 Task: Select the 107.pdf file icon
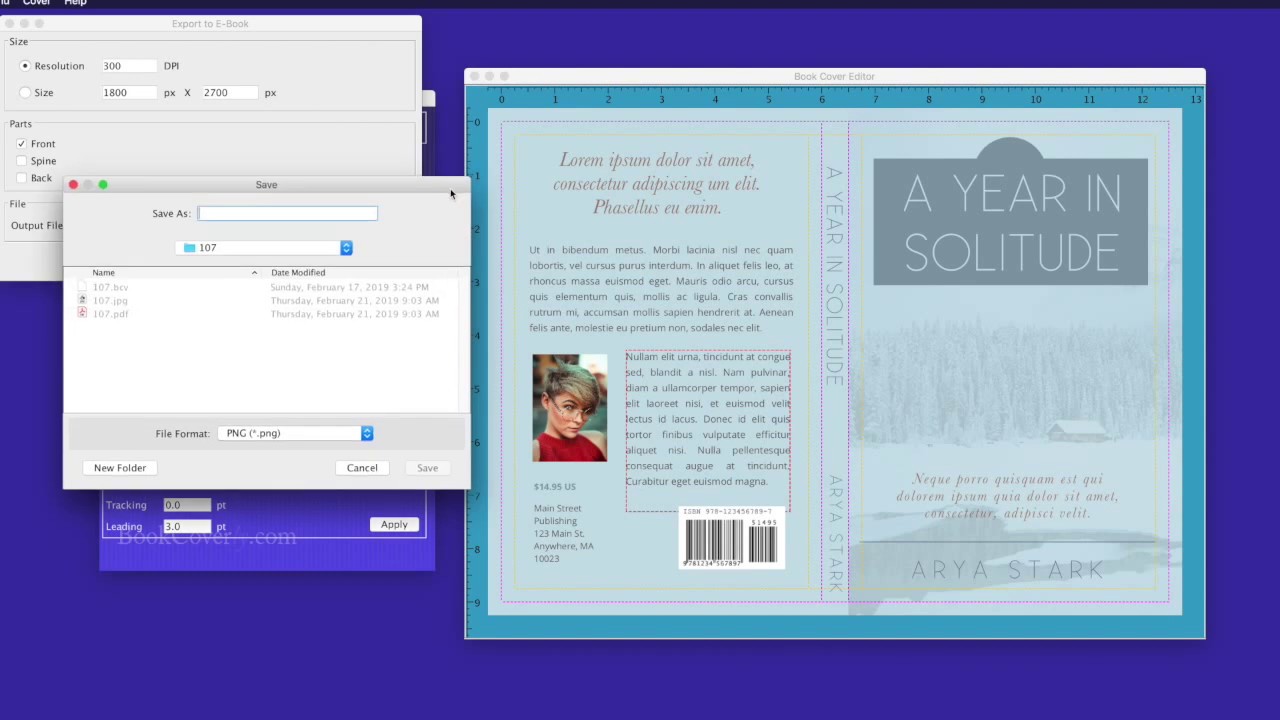coord(82,313)
